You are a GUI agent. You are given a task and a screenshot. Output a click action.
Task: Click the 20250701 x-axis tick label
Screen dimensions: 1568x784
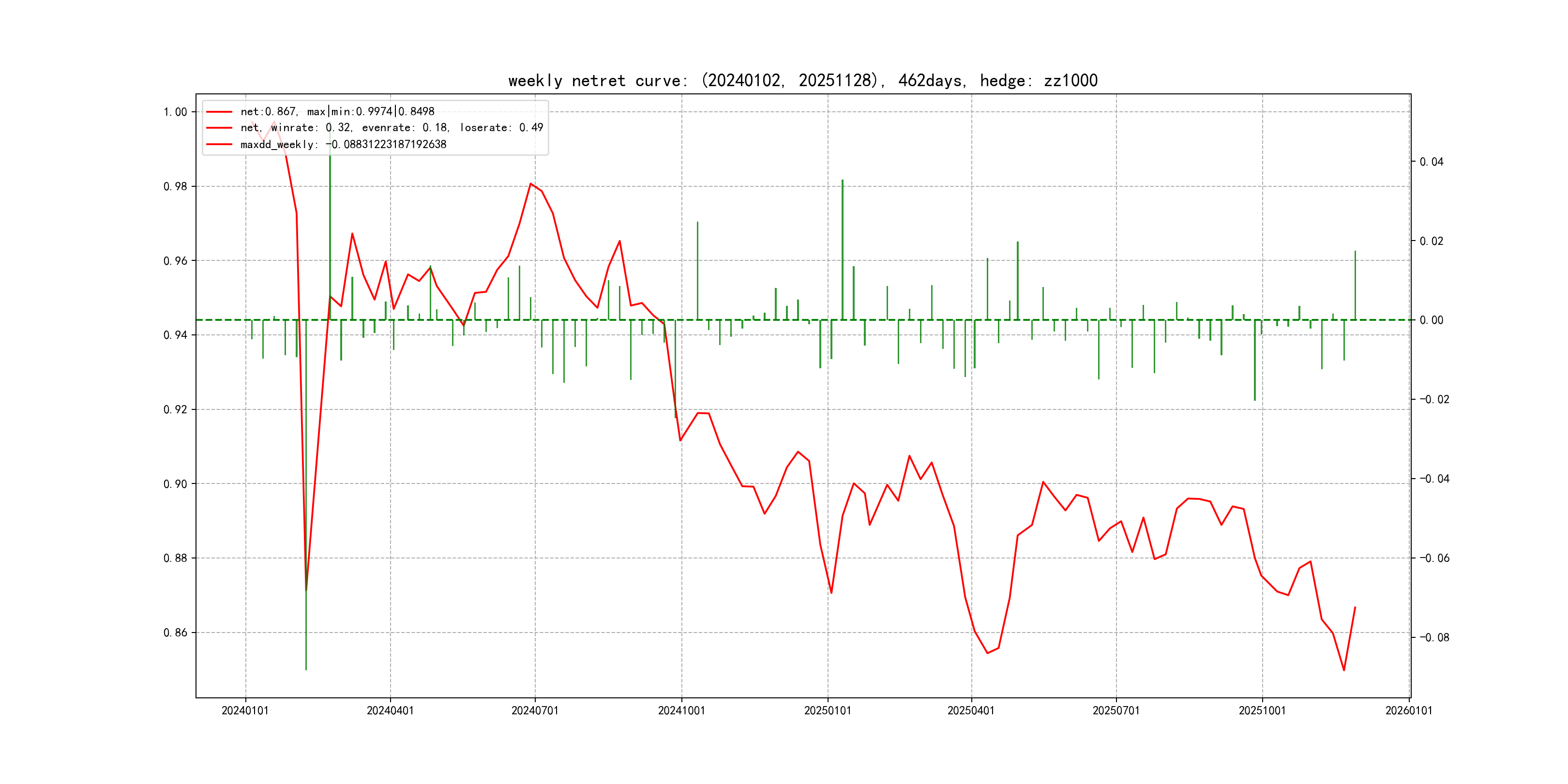pyautogui.click(x=1116, y=710)
